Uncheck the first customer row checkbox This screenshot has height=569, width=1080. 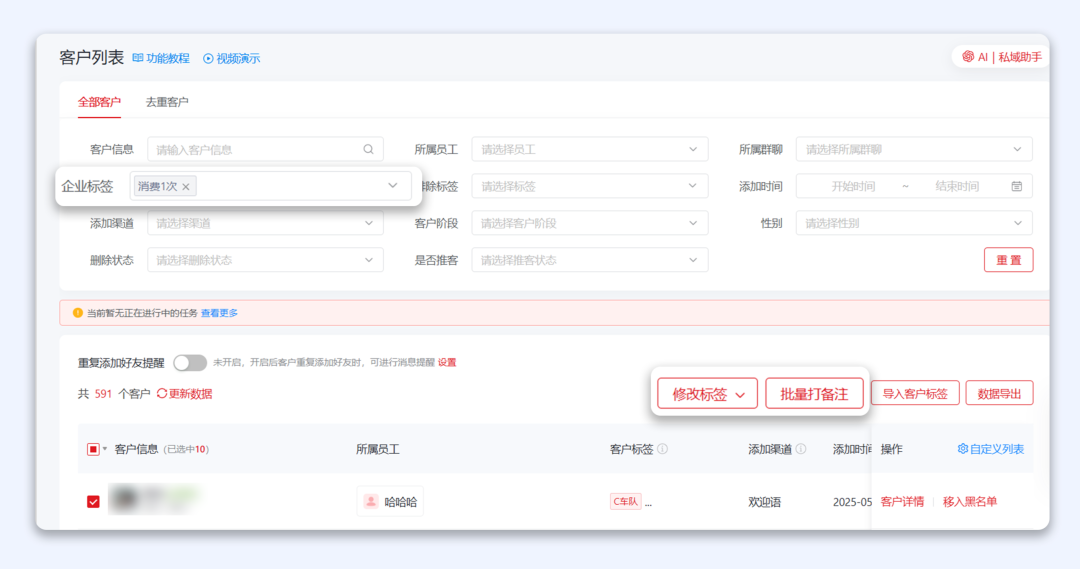coord(93,501)
